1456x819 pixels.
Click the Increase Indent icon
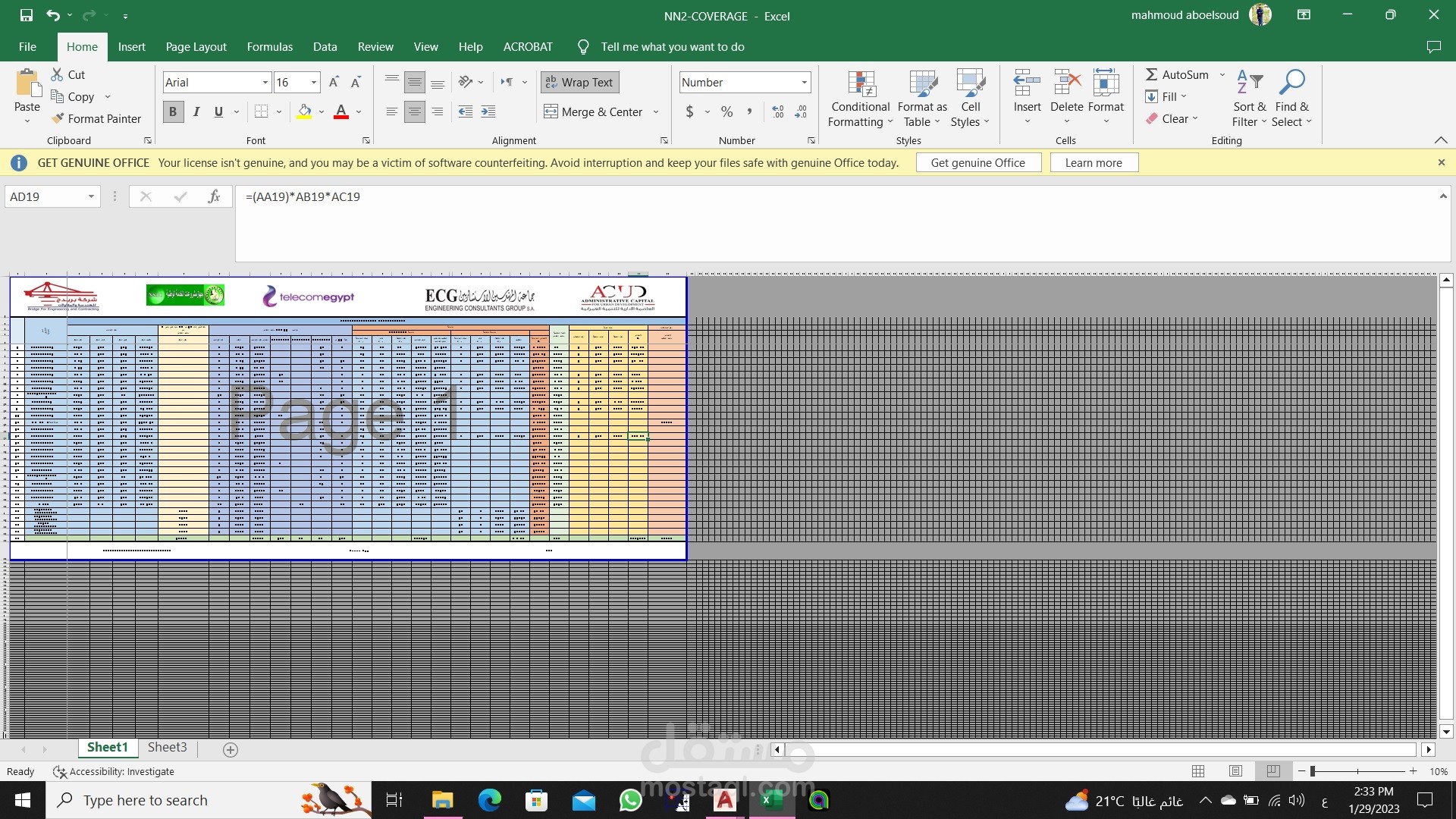pyautogui.click(x=488, y=111)
